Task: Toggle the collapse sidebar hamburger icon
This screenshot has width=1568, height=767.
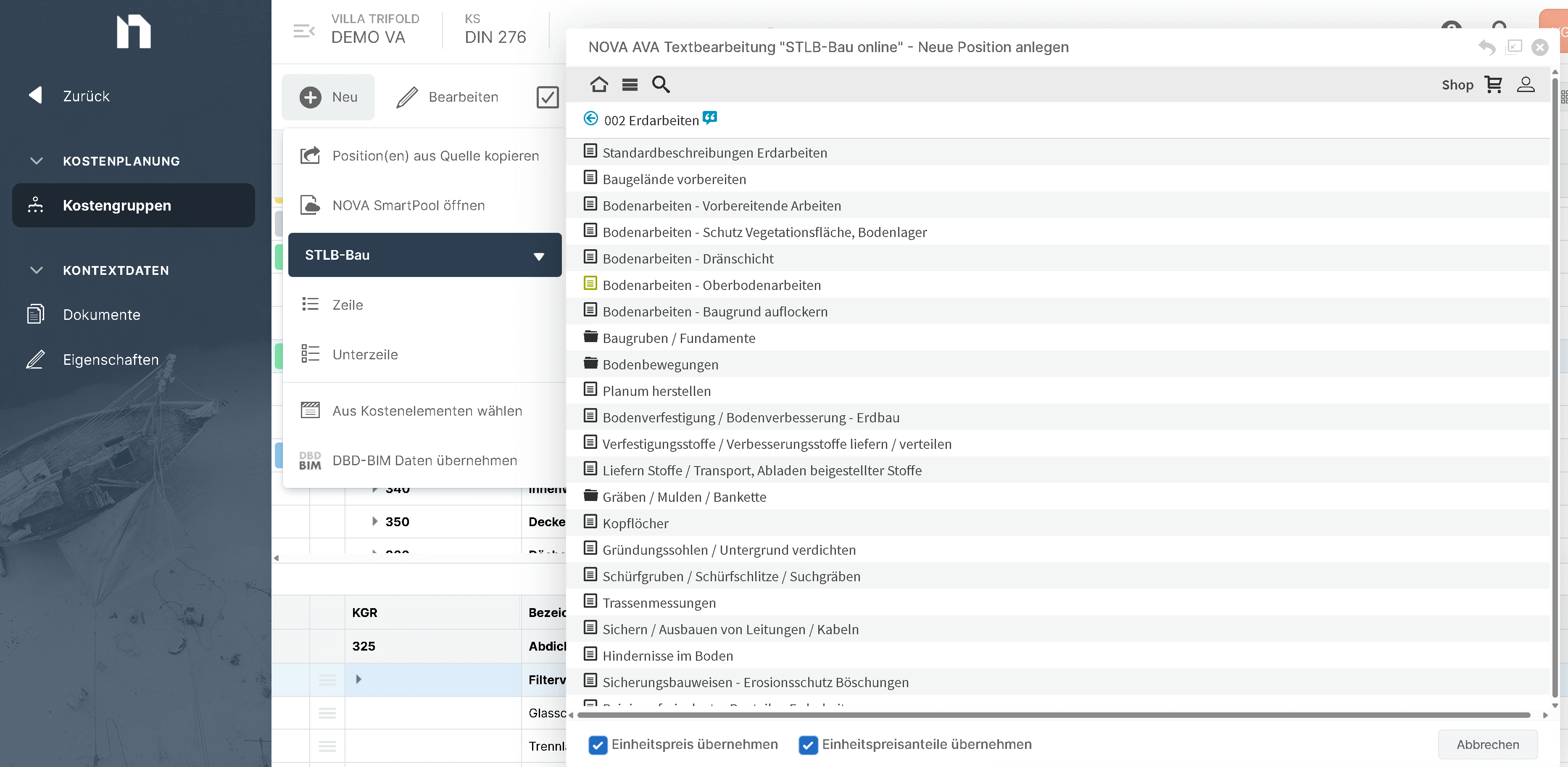Action: point(304,30)
